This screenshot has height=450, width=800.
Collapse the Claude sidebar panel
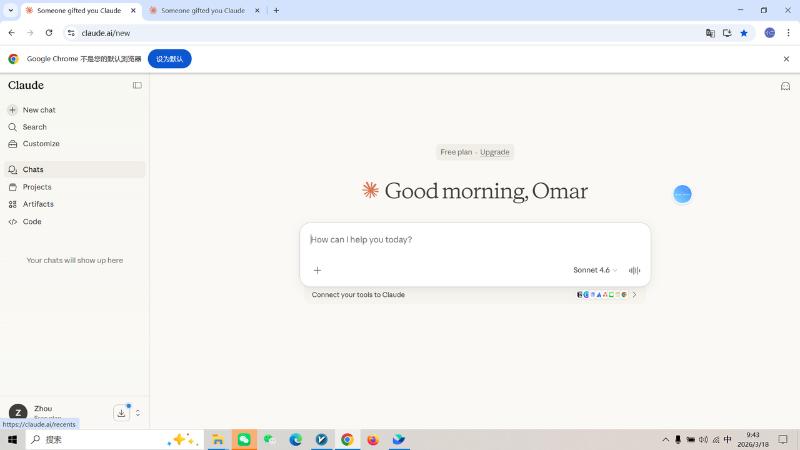137,85
